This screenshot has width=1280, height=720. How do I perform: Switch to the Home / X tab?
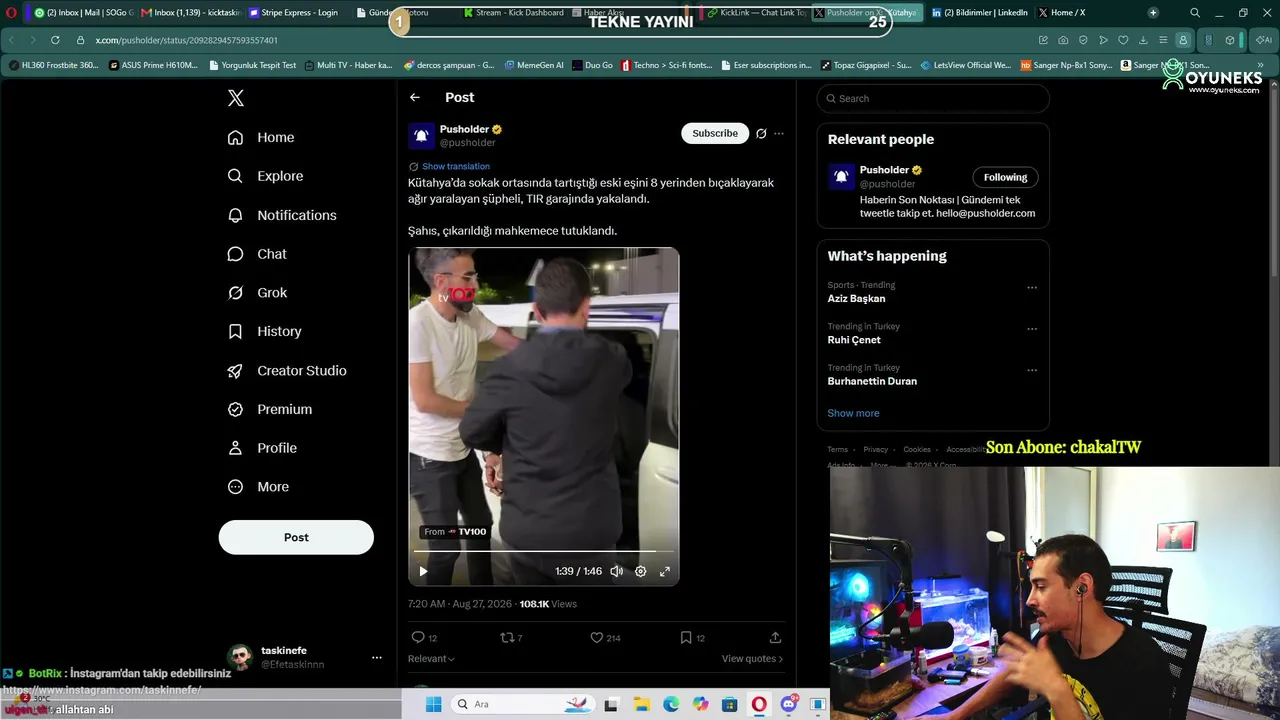point(1062,13)
